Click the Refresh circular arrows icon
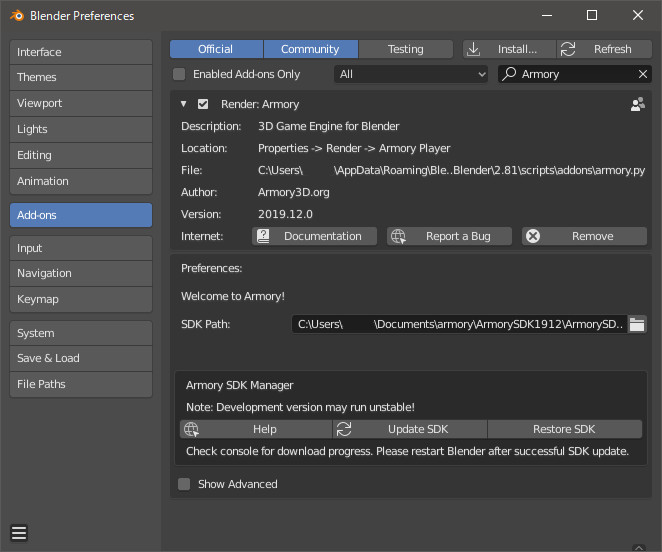The image size is (662, 552). click(x=568, y=49)
